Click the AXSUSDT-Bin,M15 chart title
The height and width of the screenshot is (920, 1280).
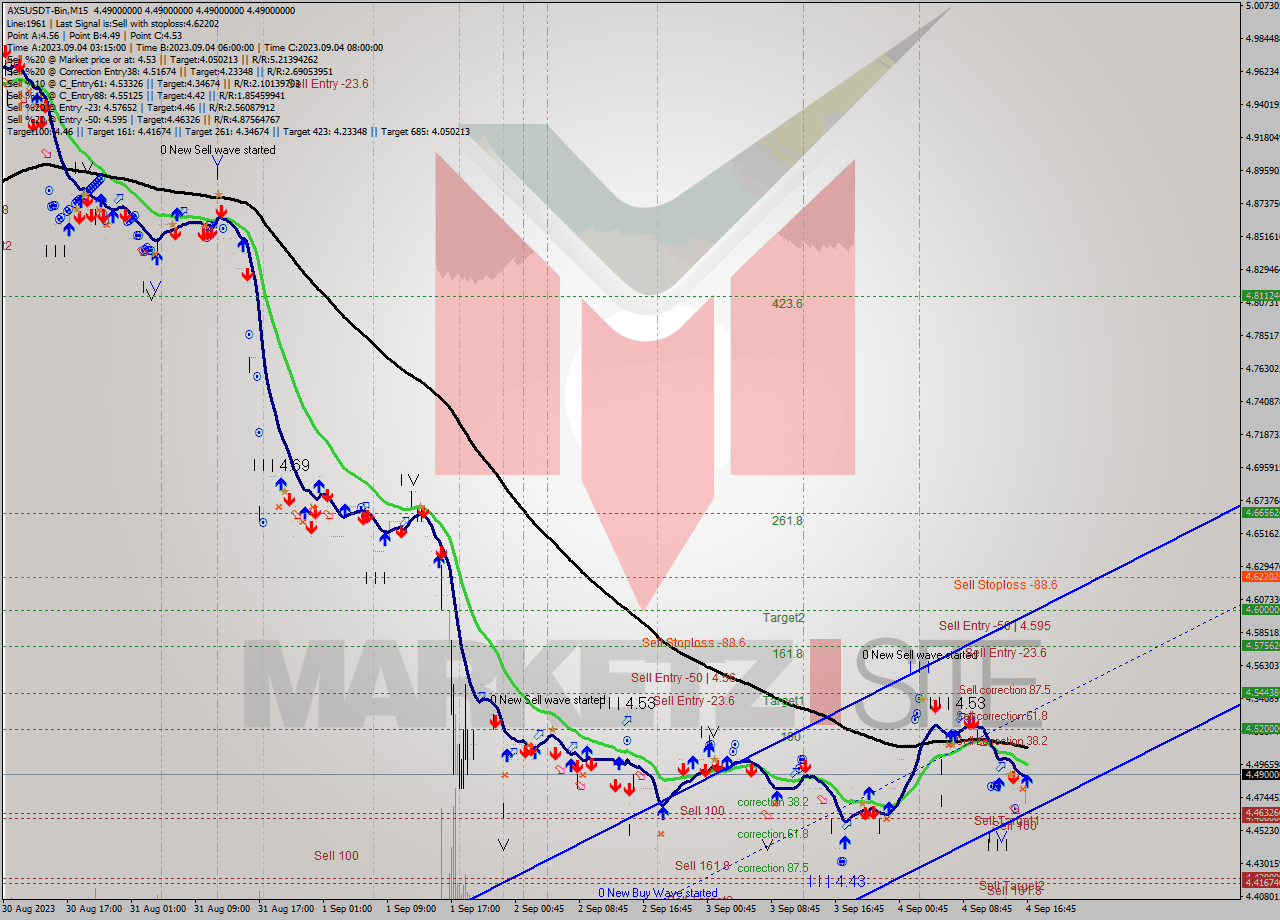pyautogui.click(x=151, y=10)
